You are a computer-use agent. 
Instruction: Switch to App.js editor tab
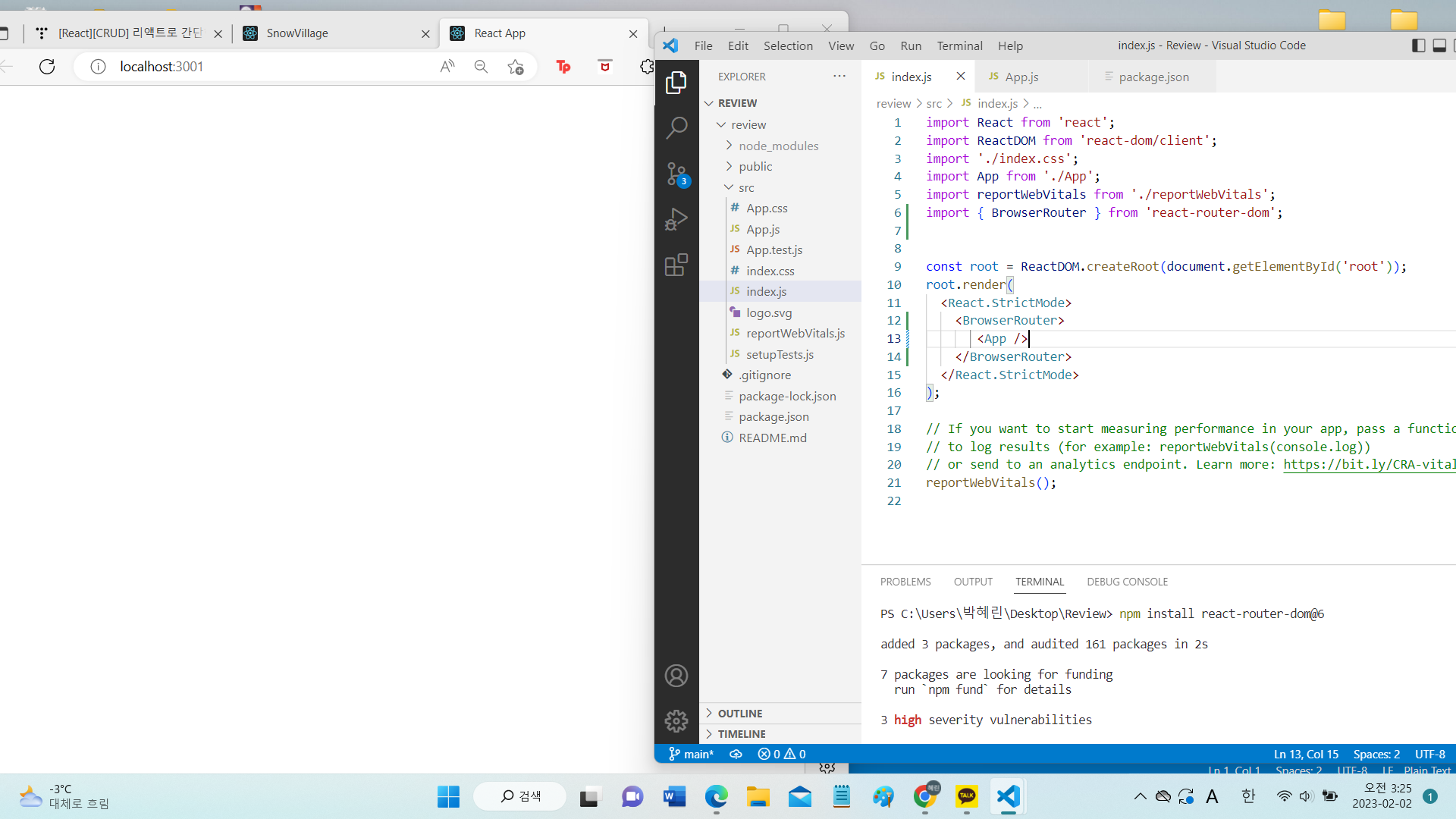pyautogui.click(x=1021, y=77)
